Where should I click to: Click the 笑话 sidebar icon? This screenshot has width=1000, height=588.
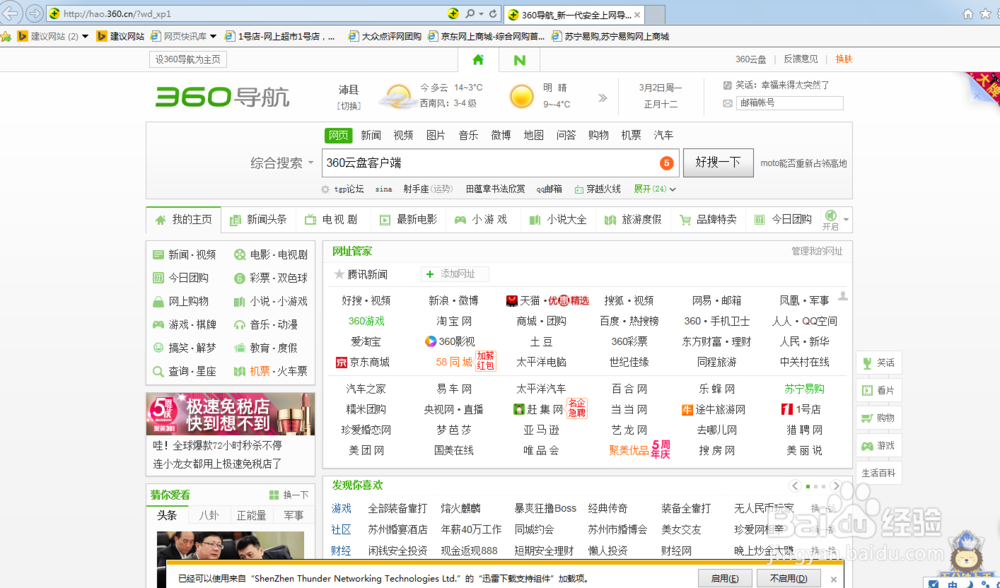click(x=867, y=363)
